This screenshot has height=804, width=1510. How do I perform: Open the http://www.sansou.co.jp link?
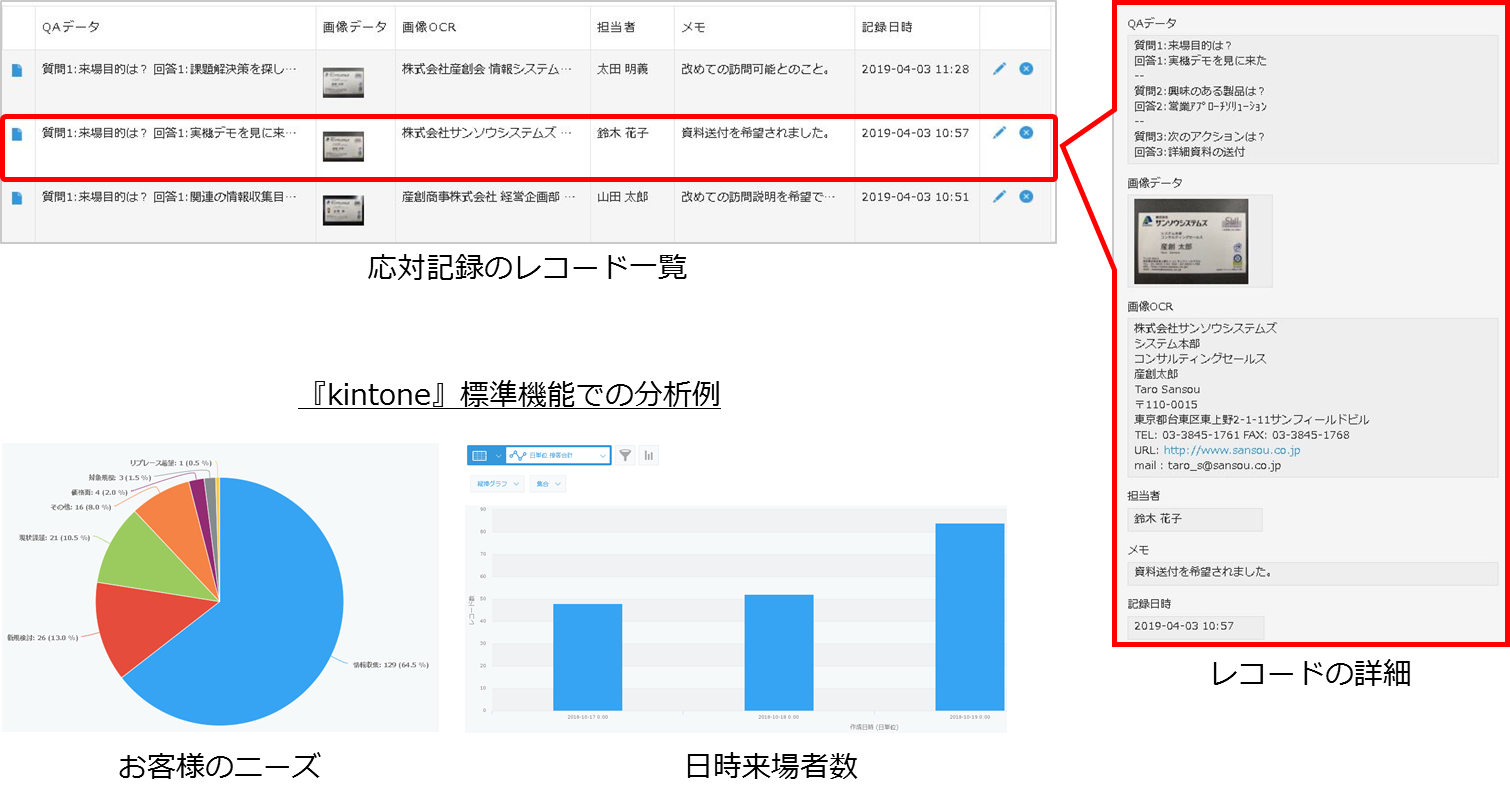pyautogui.click(x=1231, y=450)
